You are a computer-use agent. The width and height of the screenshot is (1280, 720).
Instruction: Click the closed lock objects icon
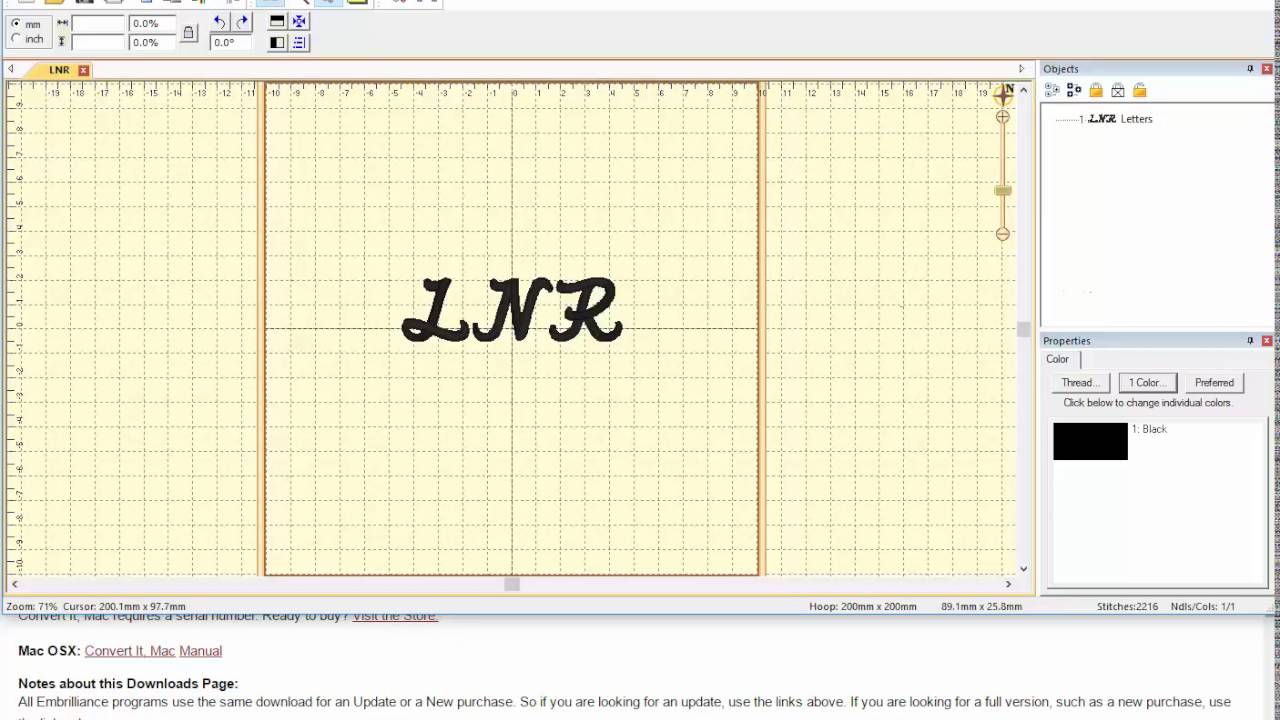coord(1096,90)
